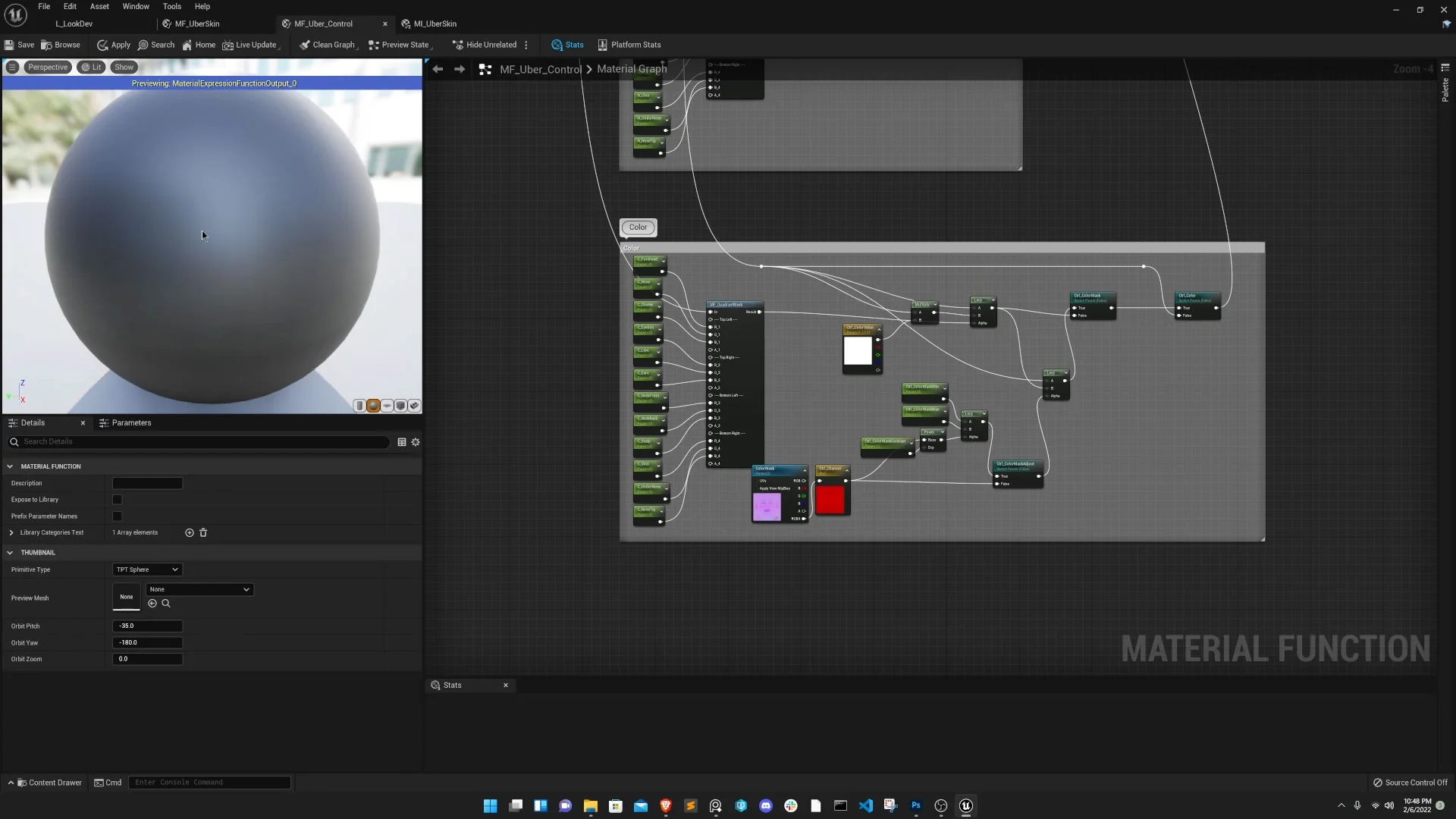Image resolution: width=1456 pixels, height=819 pixels.
Task: Use selected mesh as preview shape
Action: click(414, 406)
